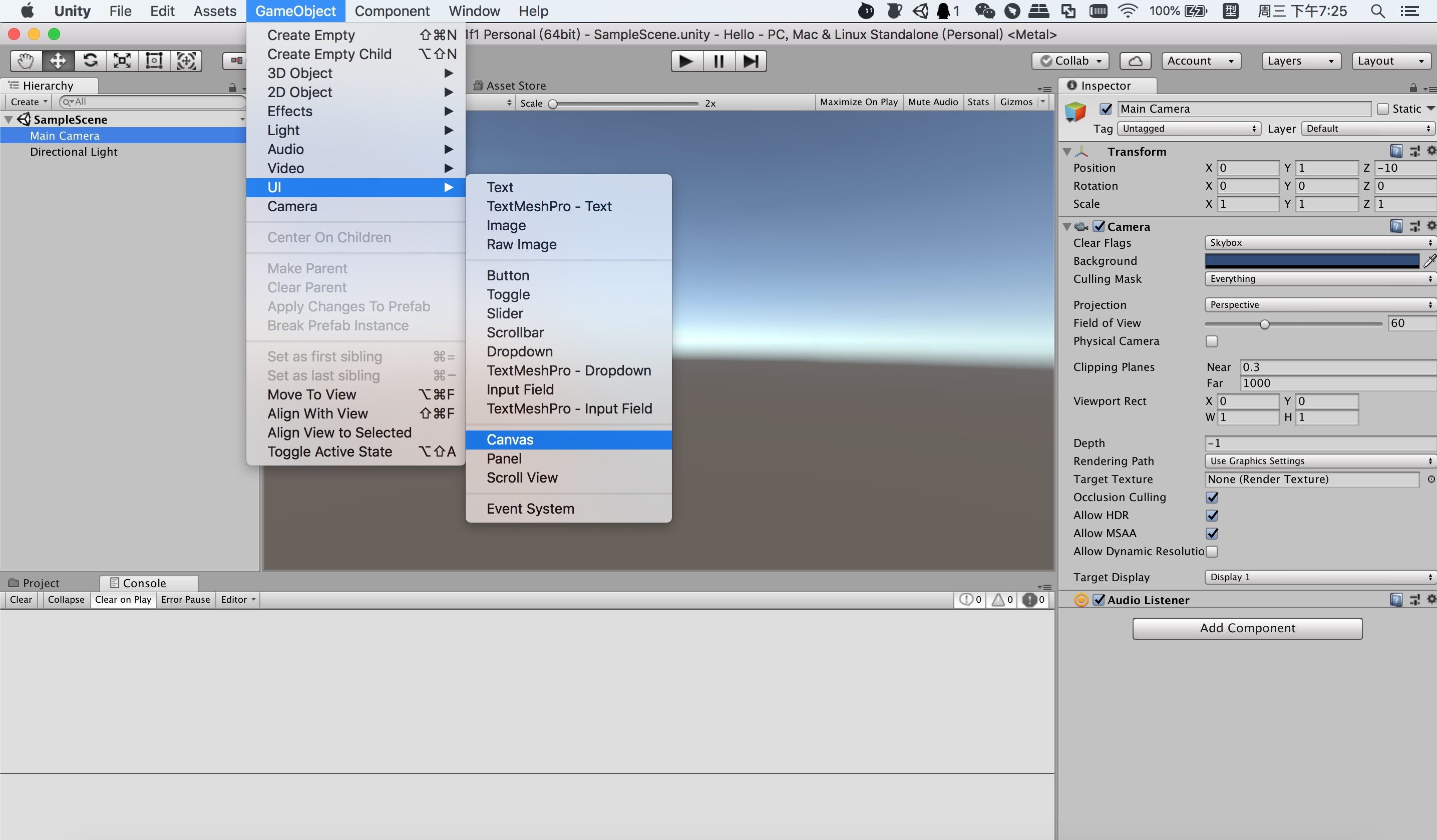Open Target Display dropdown
Screen dimensions: 1437x840
(x=1320, y=577)
